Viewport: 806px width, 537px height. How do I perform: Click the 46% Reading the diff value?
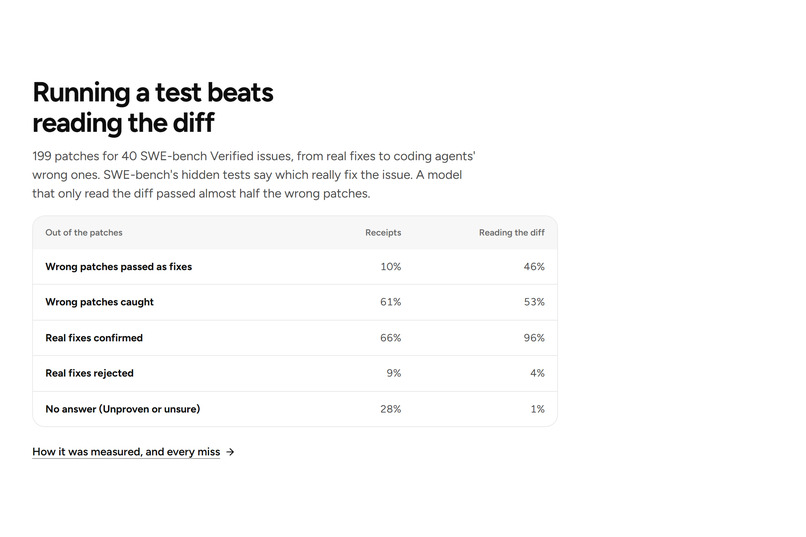pos(534,267)
